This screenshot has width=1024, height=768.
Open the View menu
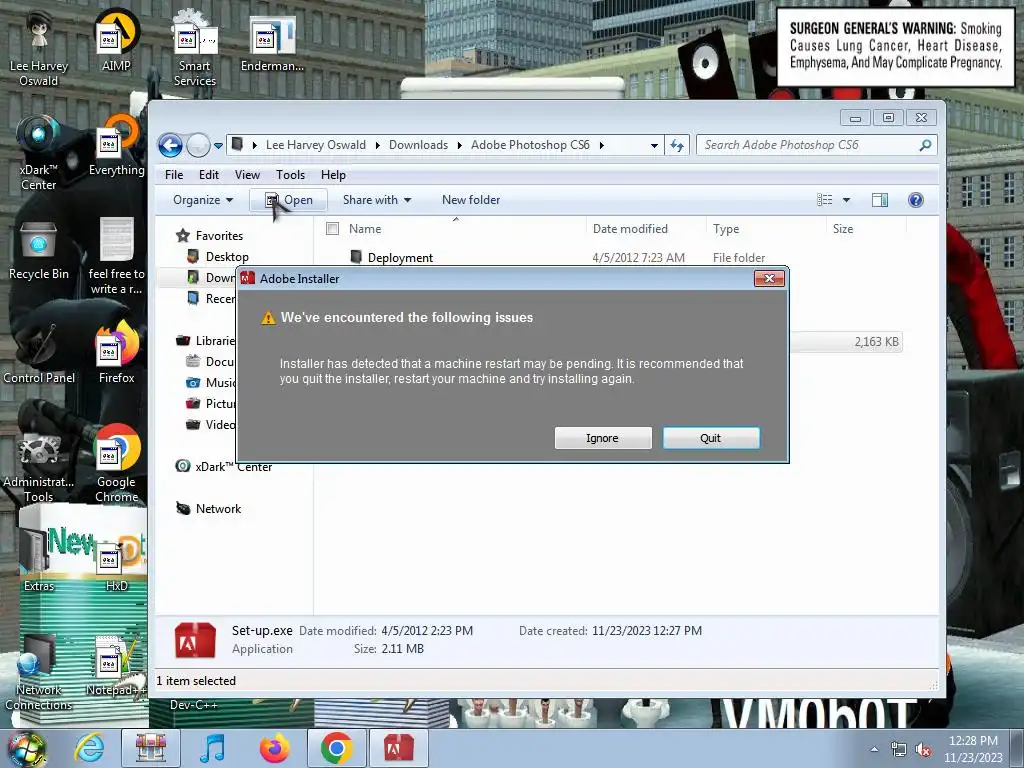(248, 175)
